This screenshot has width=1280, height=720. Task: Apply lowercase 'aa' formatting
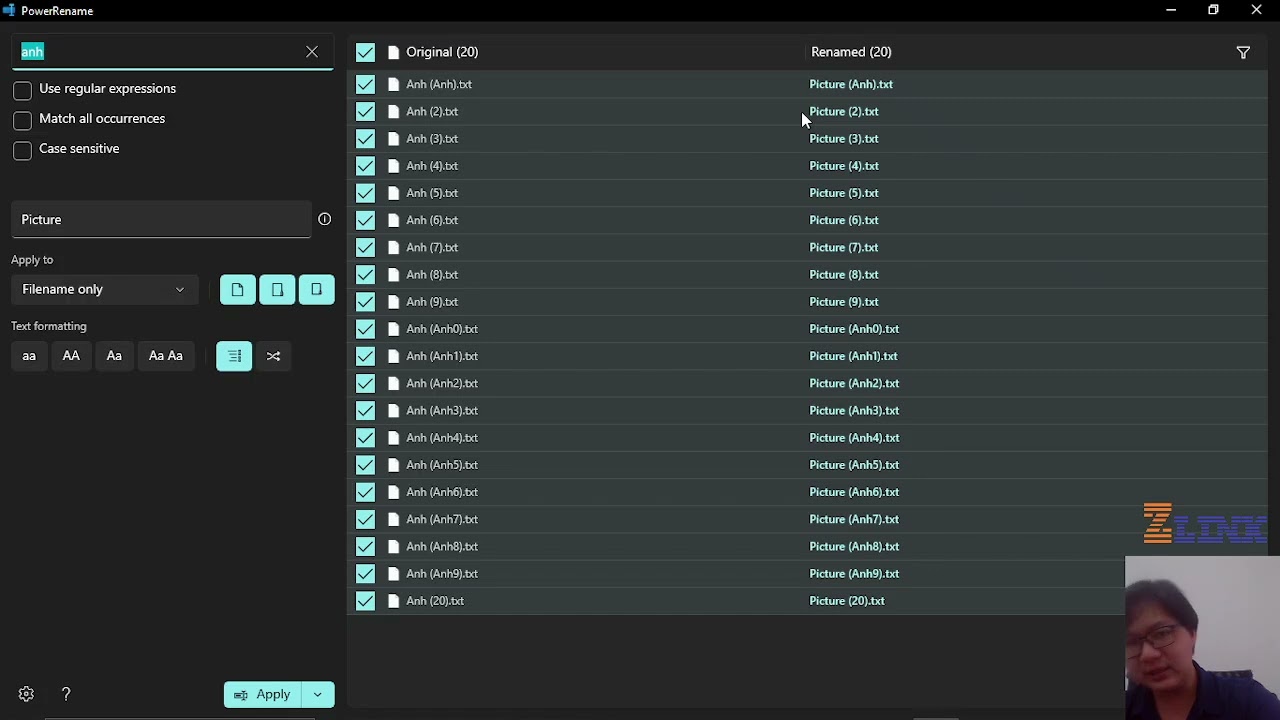pyautogui.click(x=29, y=356)
